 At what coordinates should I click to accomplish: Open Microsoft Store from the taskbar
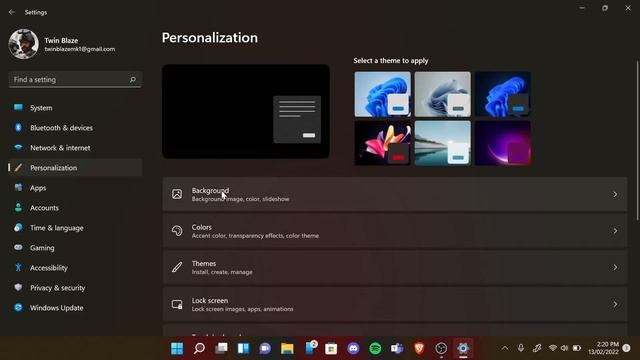pyautogui.click(x=331, y=349)
